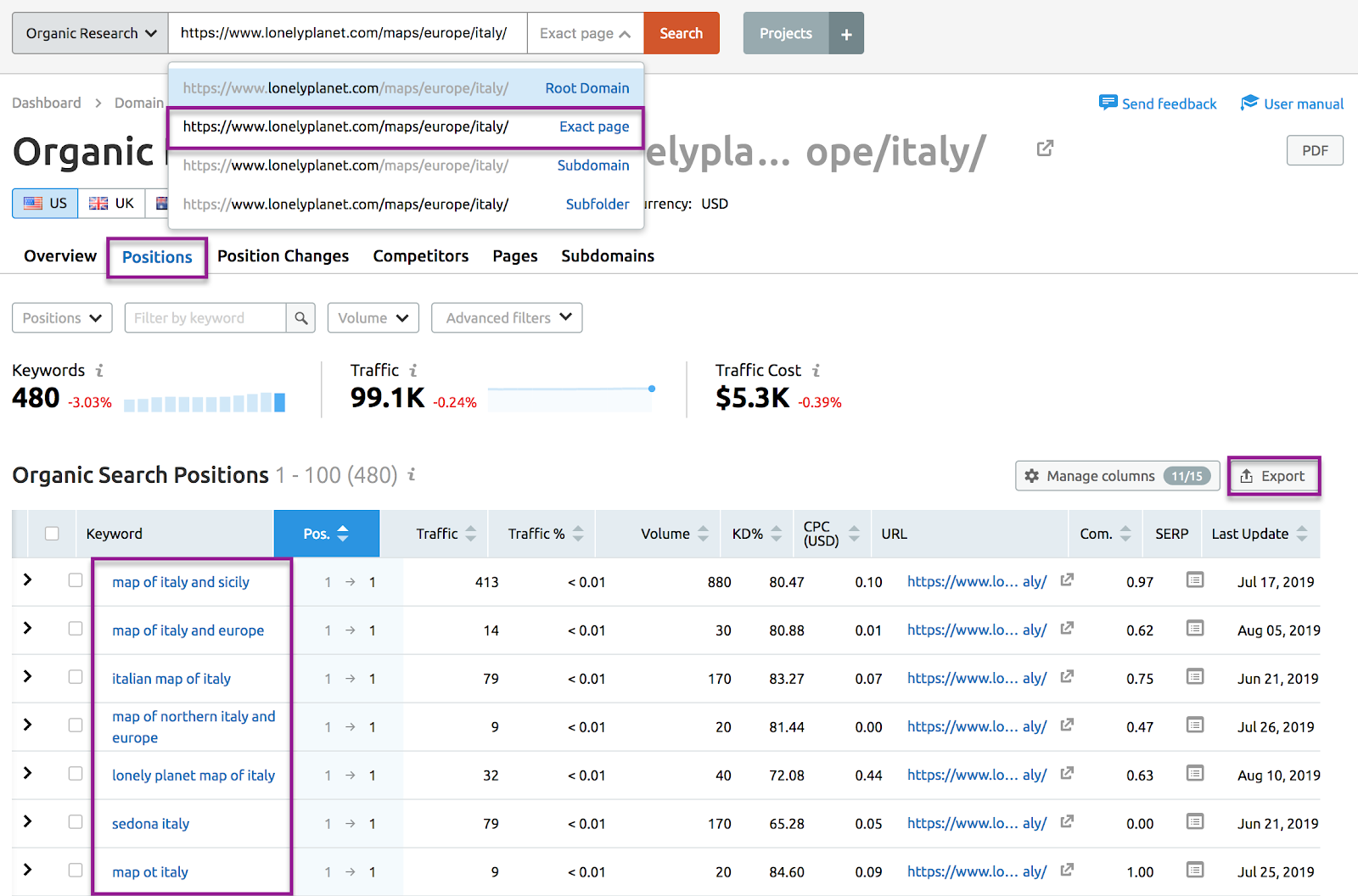Click the Keywords trend bar chart
1358x896 pixels.
point(205,402)
